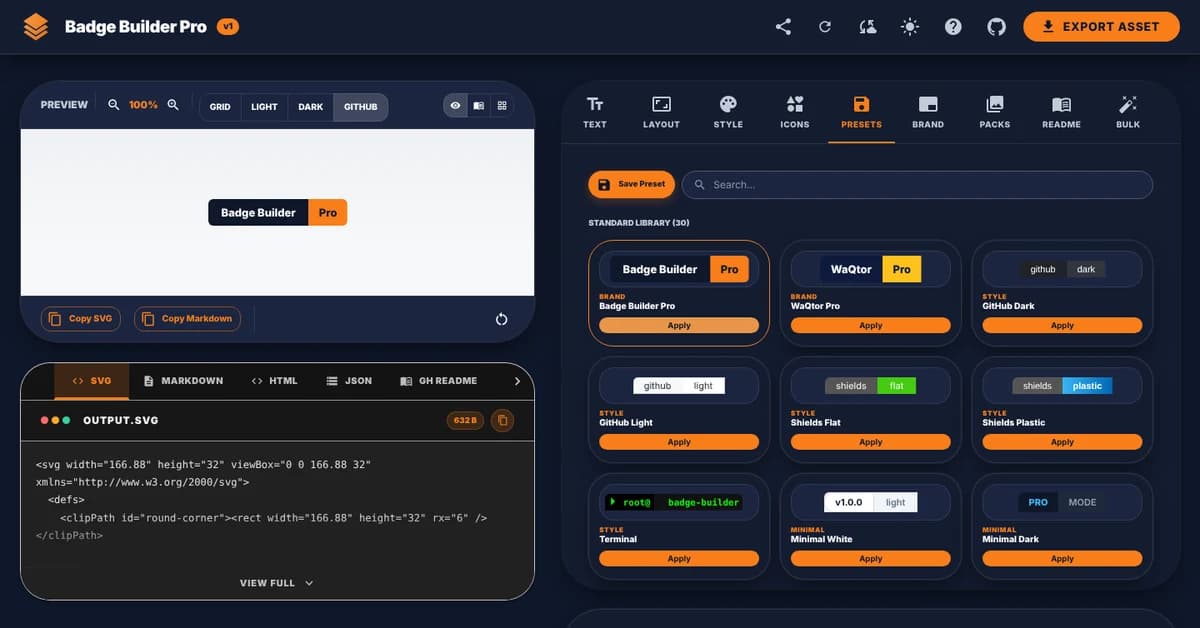Viewport: 1200px width, 628px height.
Task: Click the root@ badge-builder terminal thumbnail
Action: 679,502
